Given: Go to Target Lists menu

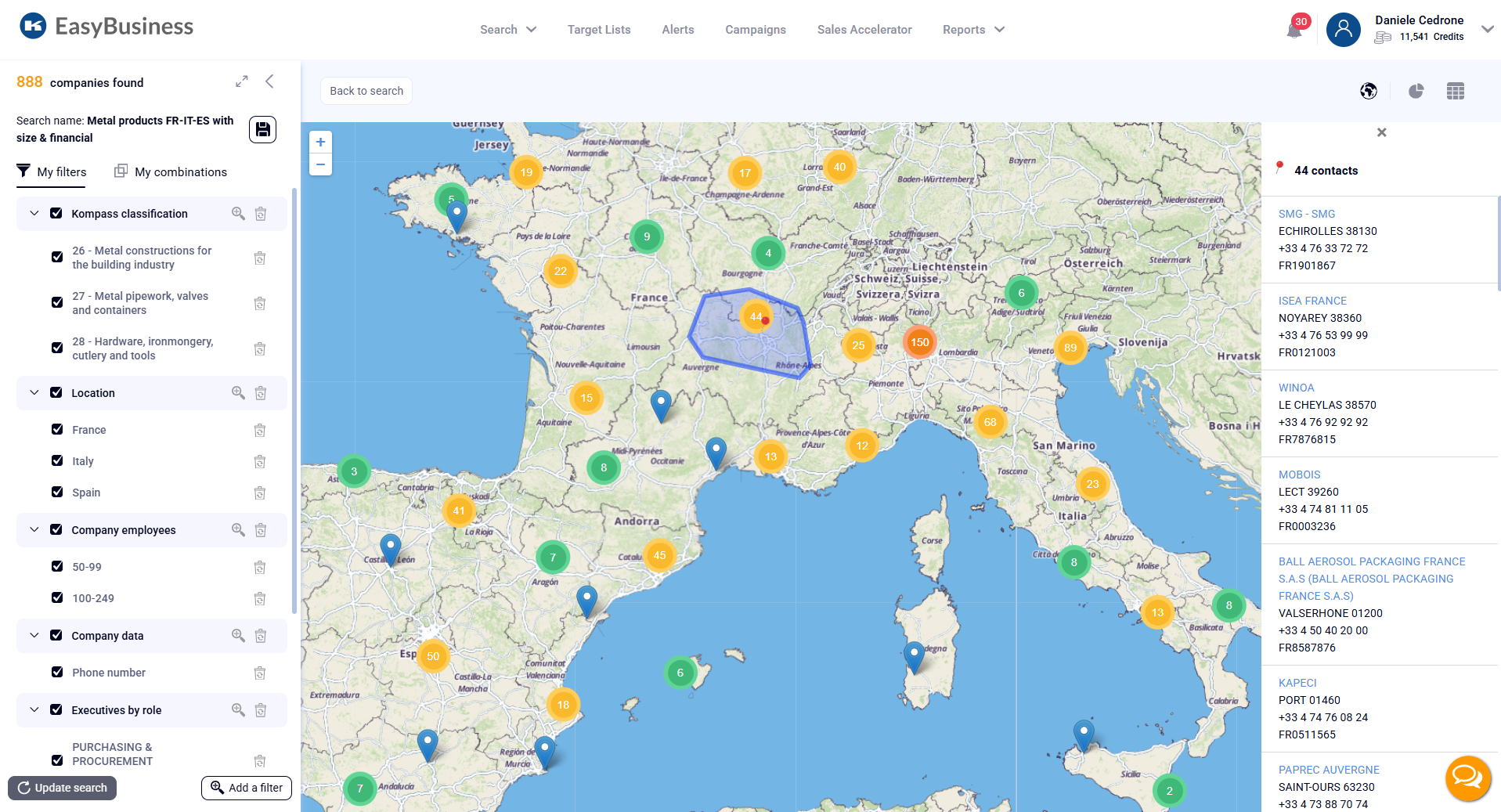Looking at the screenshot, I should click(x=598, y=30).
